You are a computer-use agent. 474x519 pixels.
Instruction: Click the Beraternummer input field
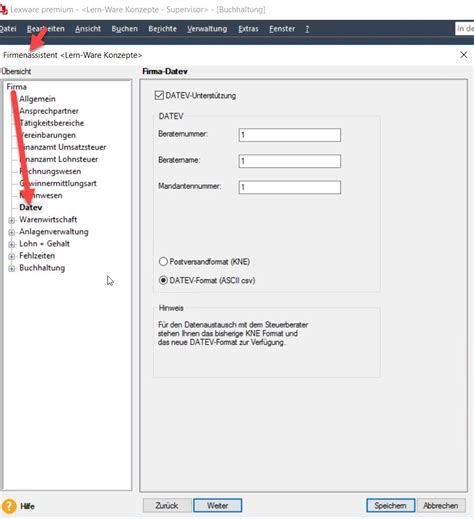tap(290, 135)
